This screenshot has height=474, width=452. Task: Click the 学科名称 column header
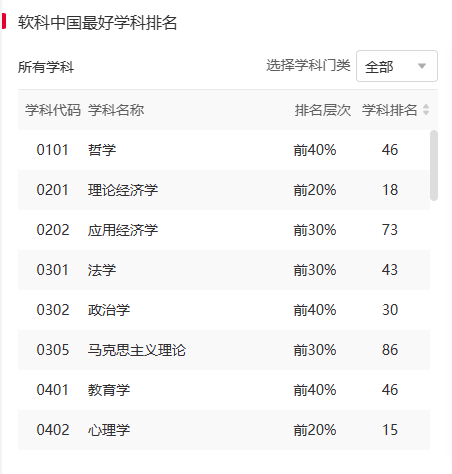click(116, 110)
